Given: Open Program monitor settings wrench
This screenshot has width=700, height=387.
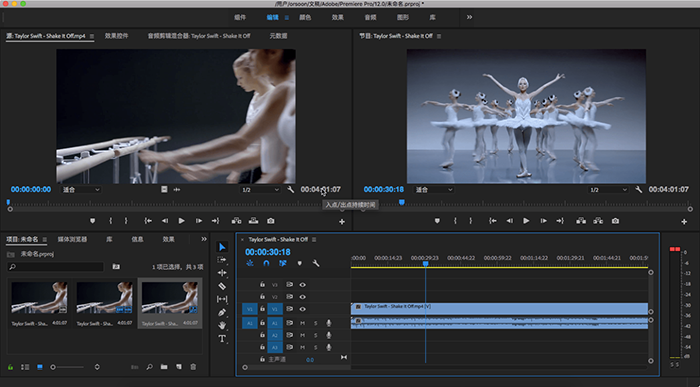Looking at the screenshot, I should click(639, 190).
